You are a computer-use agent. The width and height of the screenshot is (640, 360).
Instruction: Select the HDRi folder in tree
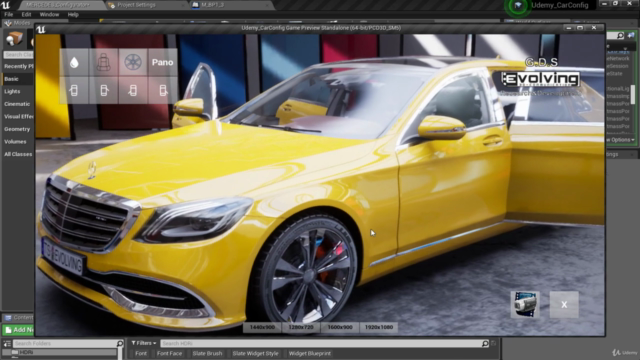point(26,352)
